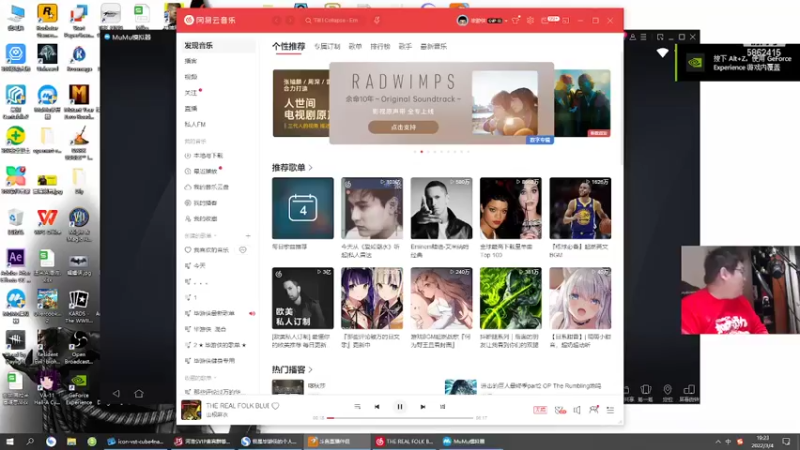The image size is (800, 450).
Task: Collapse the 收藏的歌单 section header
Action: (x=200, y=378)
